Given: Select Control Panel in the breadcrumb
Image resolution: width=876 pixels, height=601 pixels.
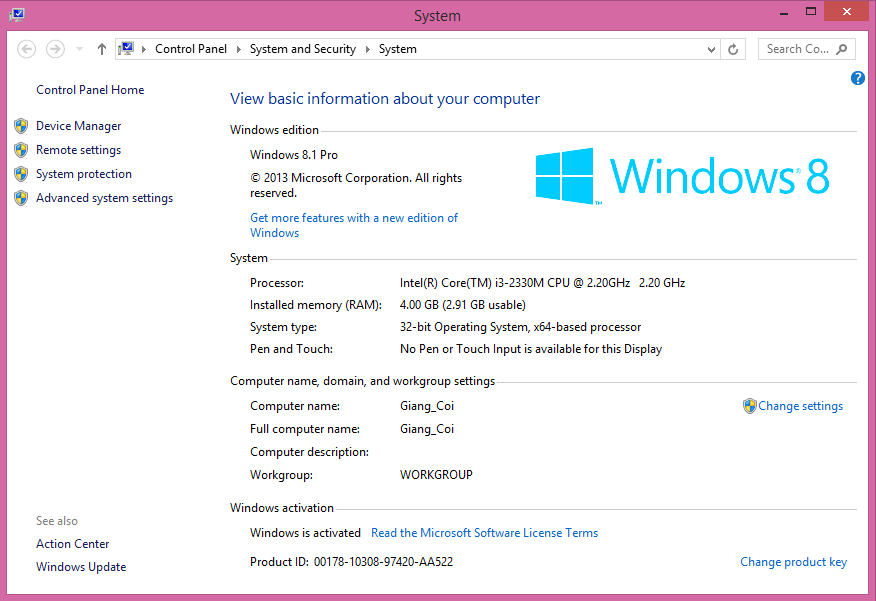Looking at the screenshot, I should click(190, 48).
